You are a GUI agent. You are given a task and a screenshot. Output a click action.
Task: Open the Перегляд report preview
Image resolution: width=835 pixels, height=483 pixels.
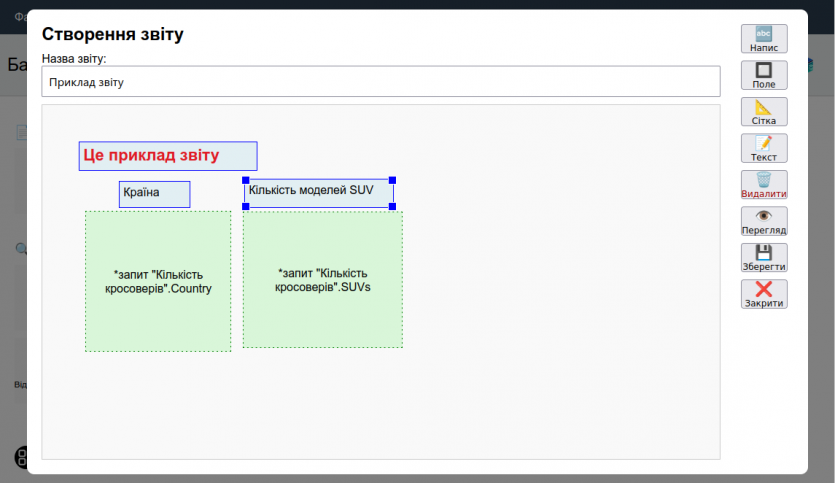(763, 221)
